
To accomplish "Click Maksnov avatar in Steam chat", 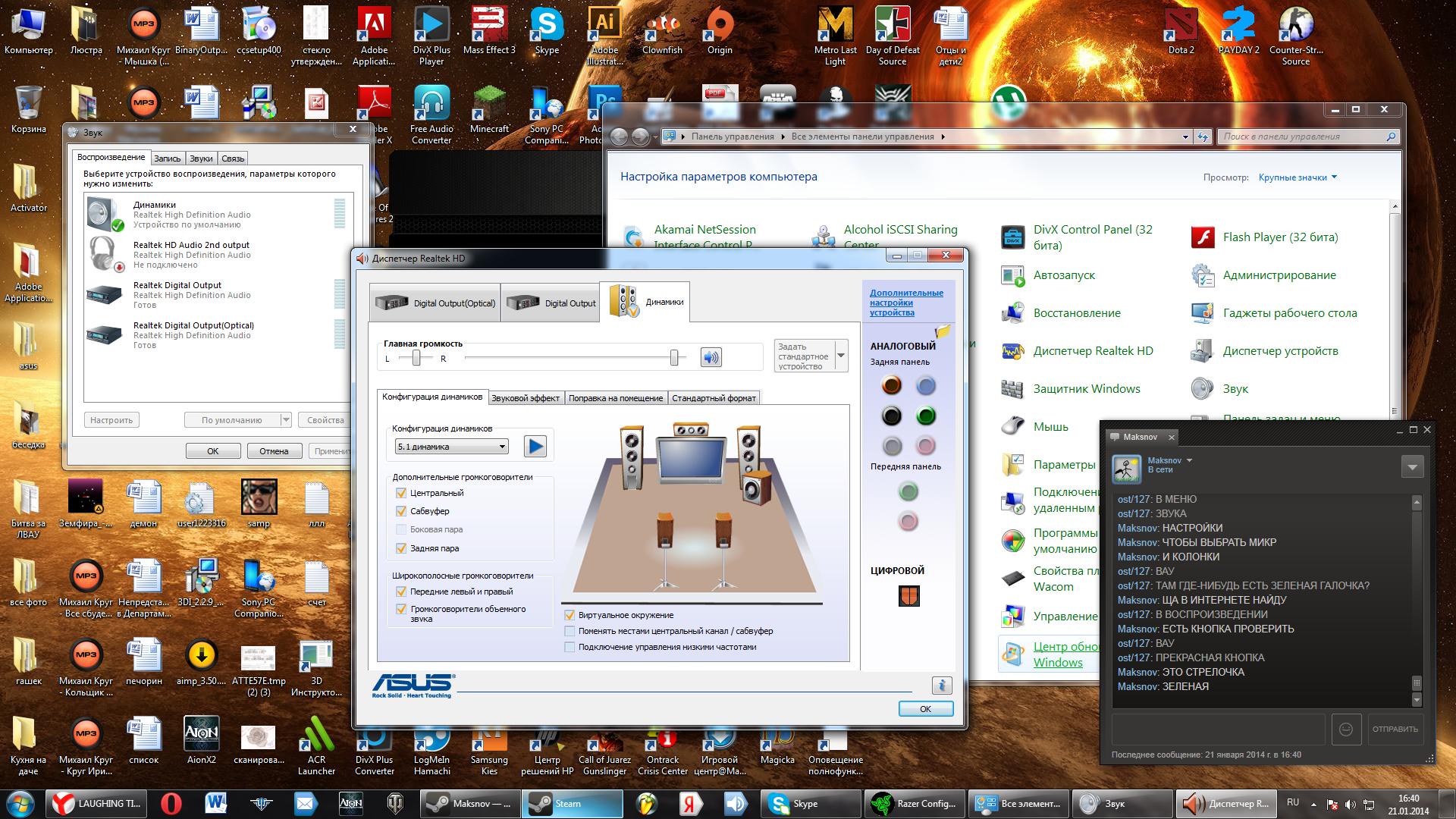I will pyautogui.click(x=1126, y=469).
